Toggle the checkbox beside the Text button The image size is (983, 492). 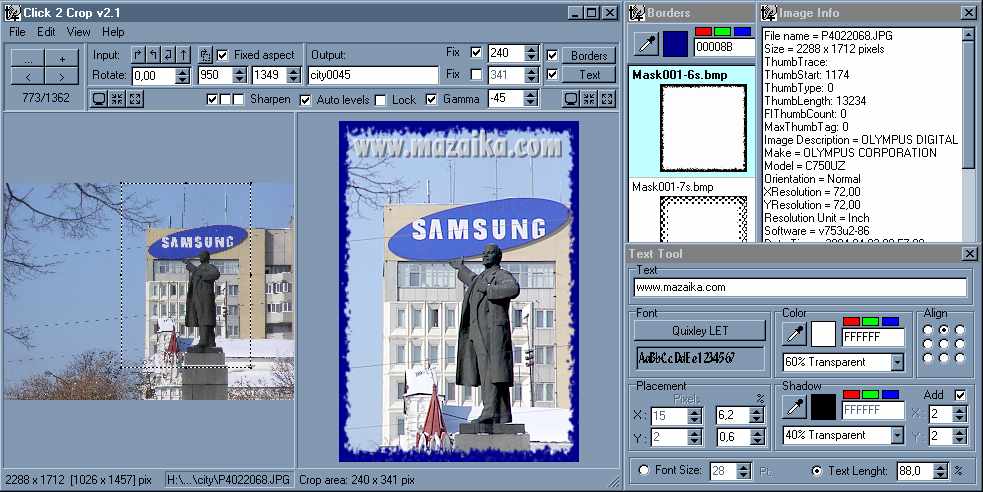[552, 75]
